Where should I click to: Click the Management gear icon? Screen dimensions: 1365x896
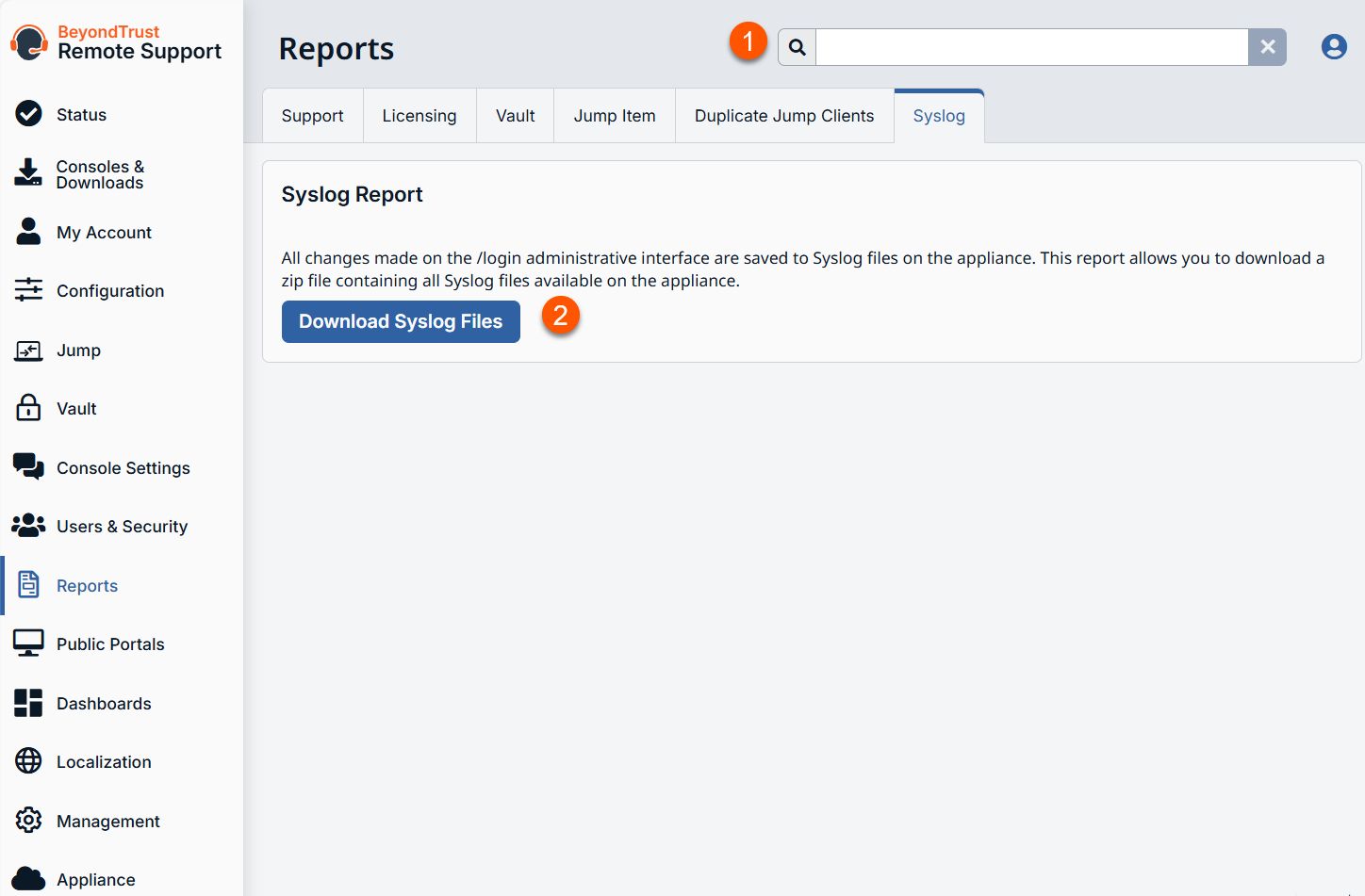click(x=28, y=821)
